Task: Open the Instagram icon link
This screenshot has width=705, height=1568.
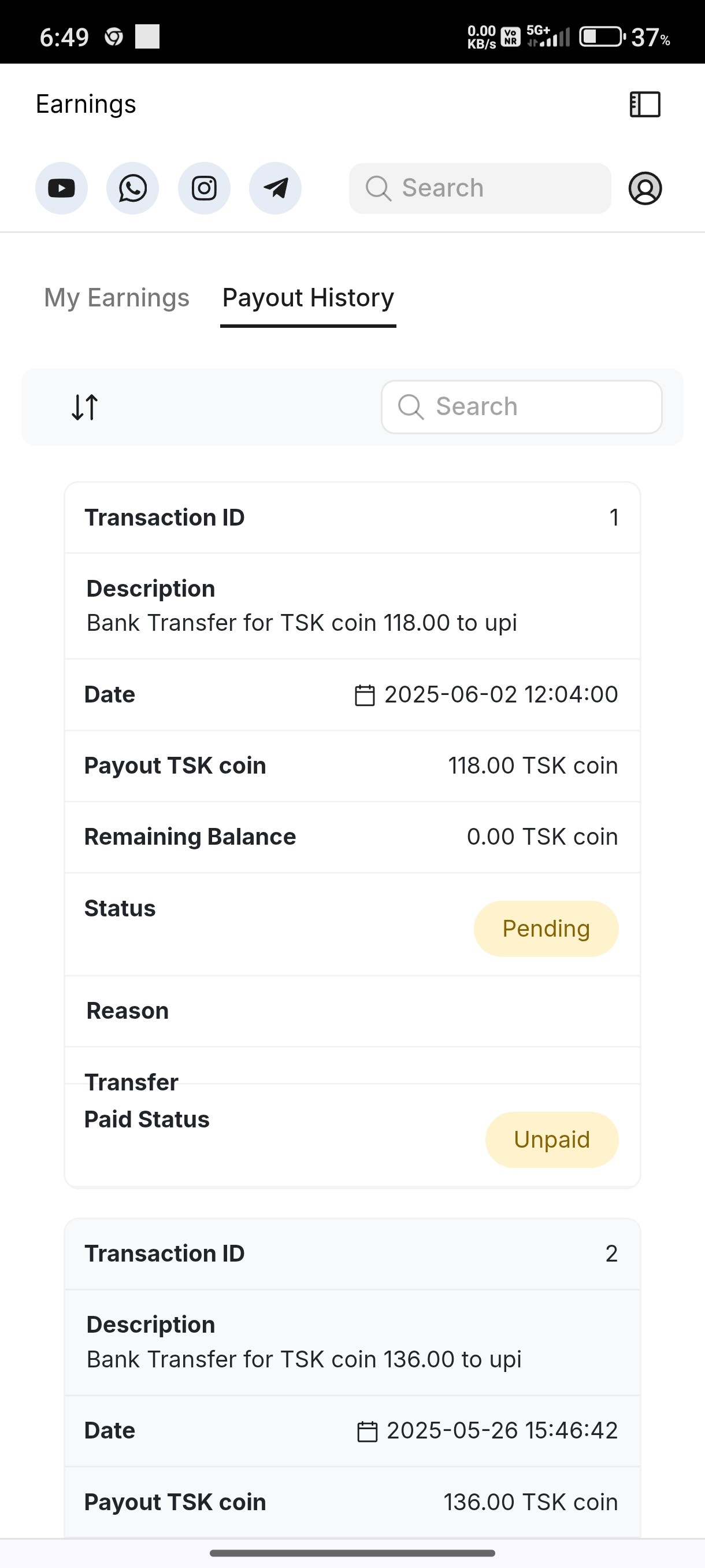Action: (205, 188)
